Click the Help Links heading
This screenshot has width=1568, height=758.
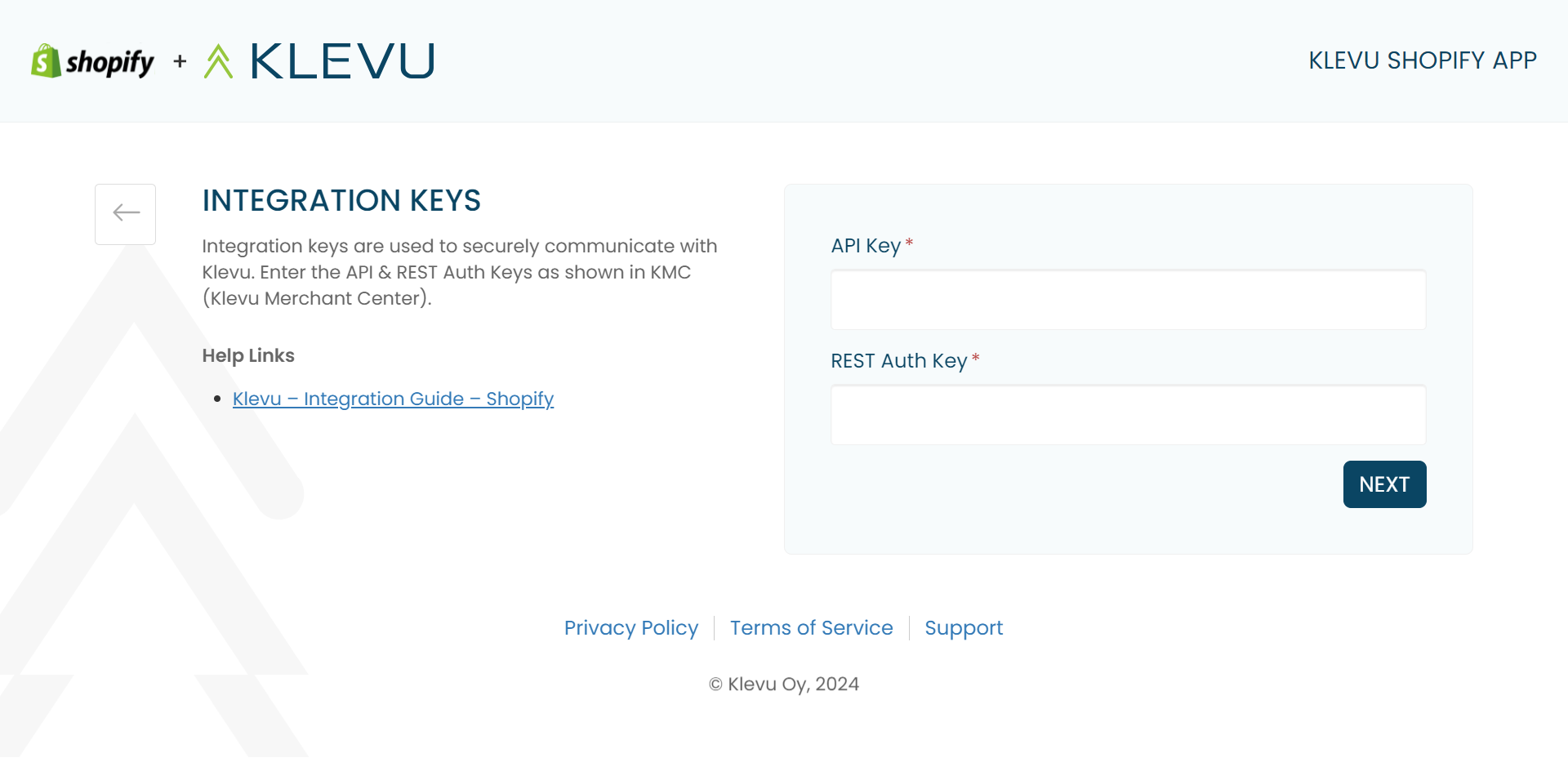[248, 355]
